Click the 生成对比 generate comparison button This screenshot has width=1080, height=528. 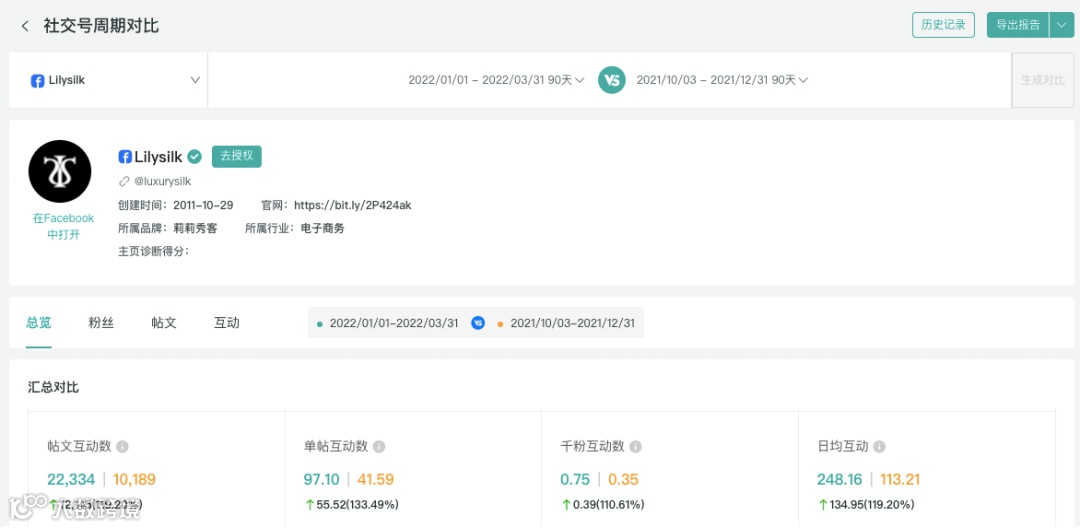coord(1043,80)
